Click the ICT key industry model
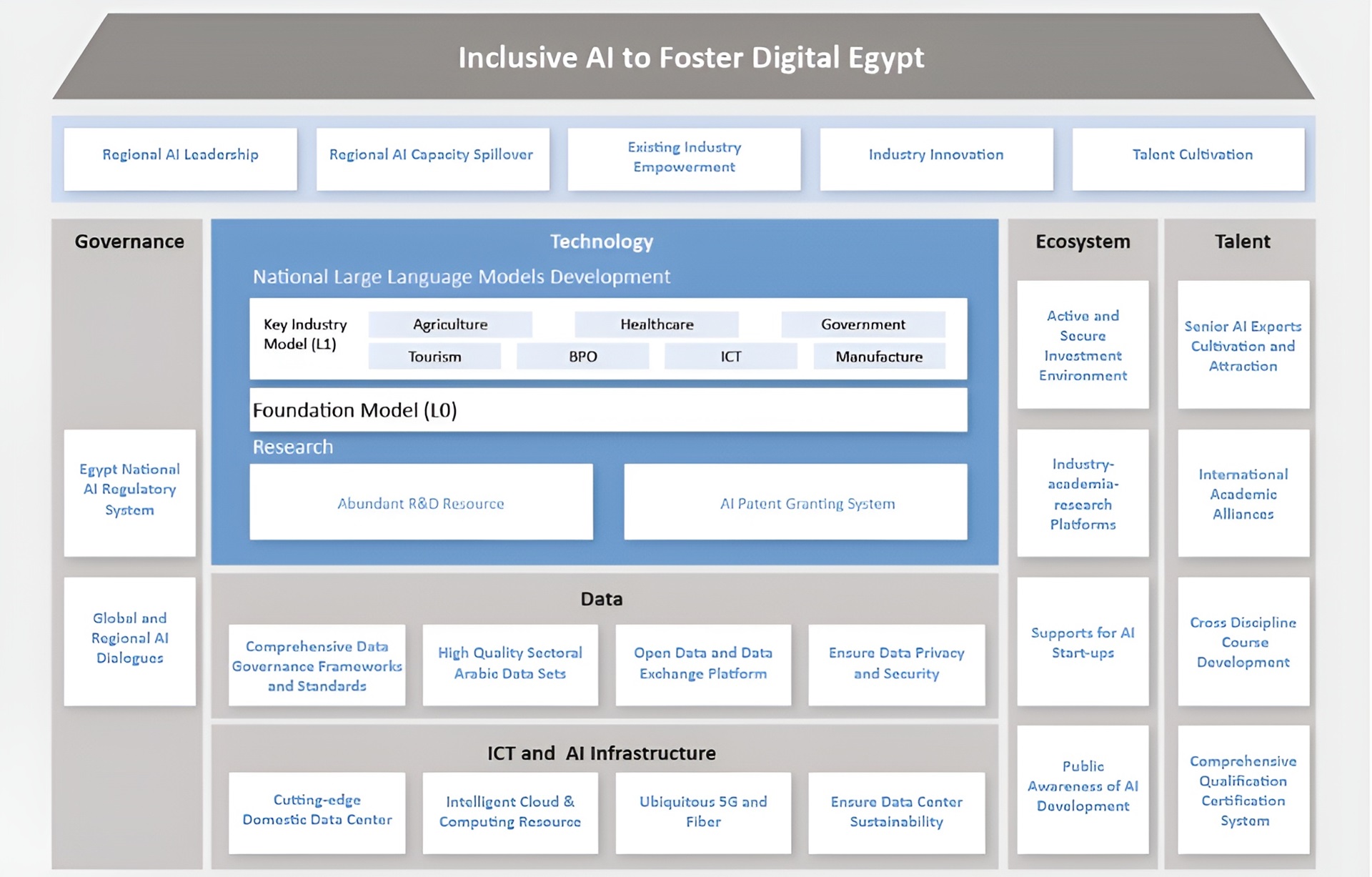 pyautogui.click(x=731, y=356)
